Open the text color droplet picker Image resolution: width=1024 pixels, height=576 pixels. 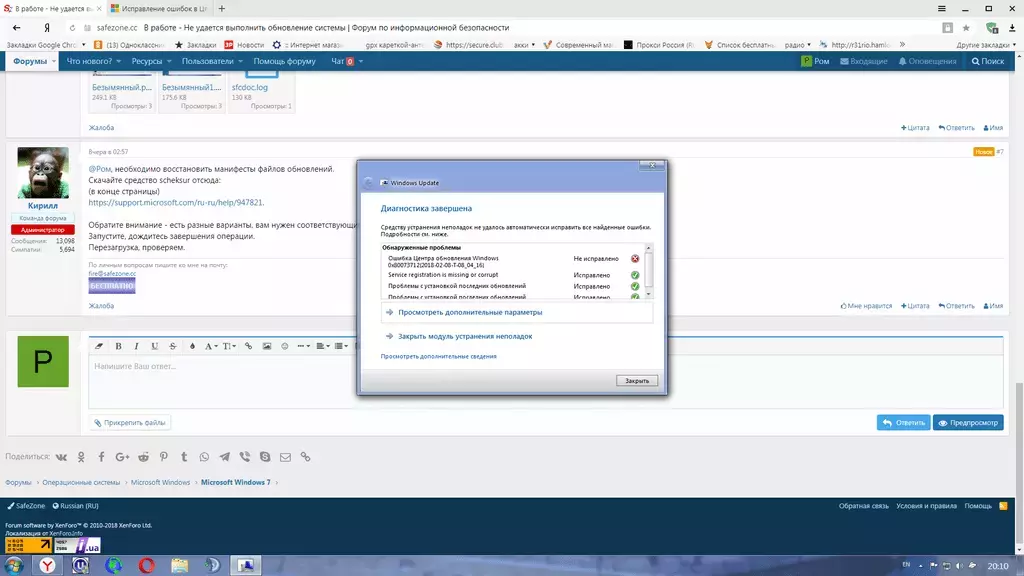coord(192,346)
